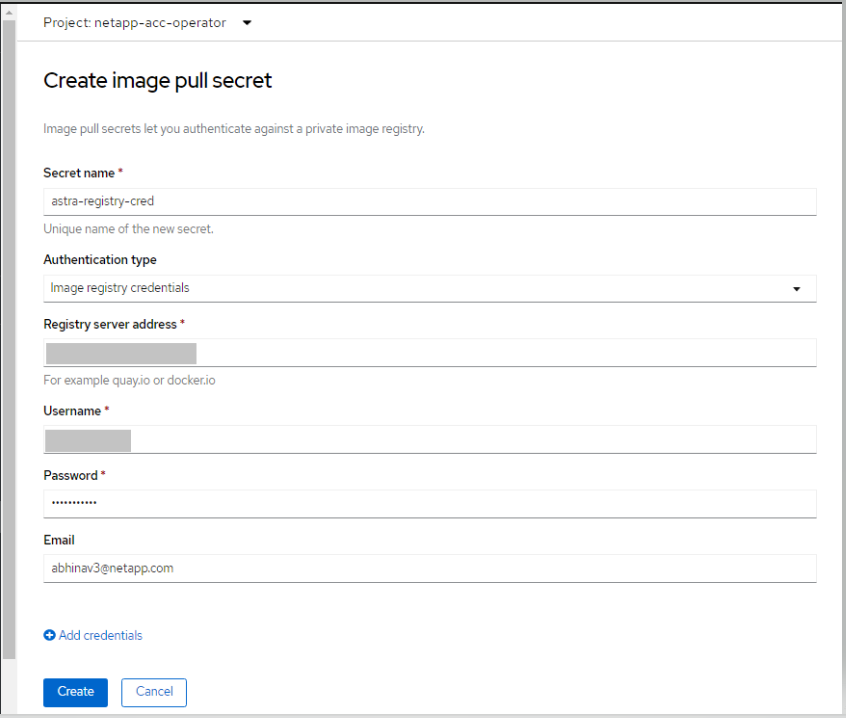This screenshot has height=718, width=846.
Task: Click the Email field label
Action: [59, 540]
